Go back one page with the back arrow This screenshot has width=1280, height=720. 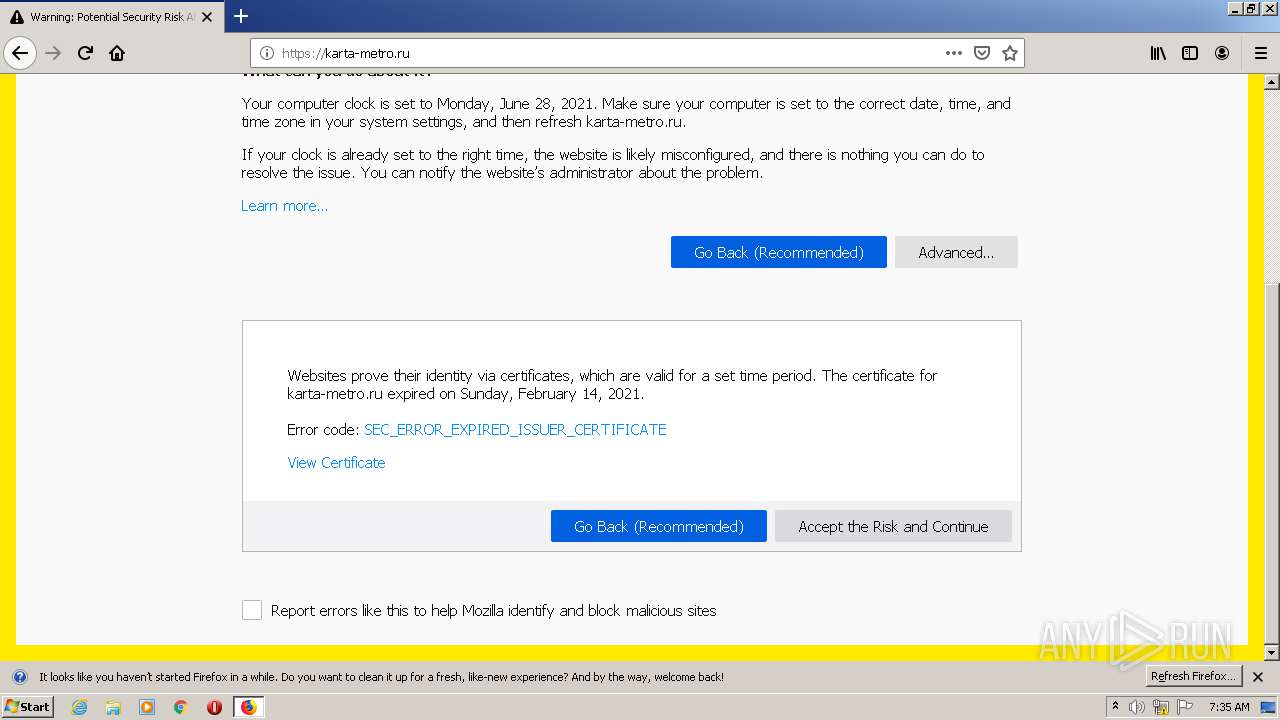(20, 53)
